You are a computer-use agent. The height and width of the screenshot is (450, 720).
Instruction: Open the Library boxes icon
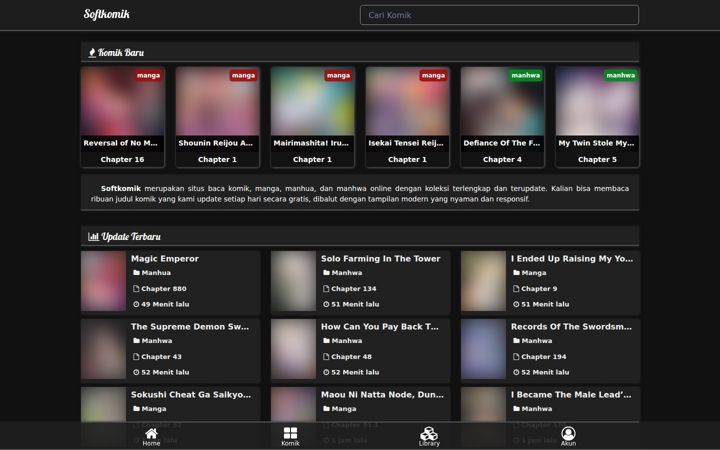tap(429, 433)
